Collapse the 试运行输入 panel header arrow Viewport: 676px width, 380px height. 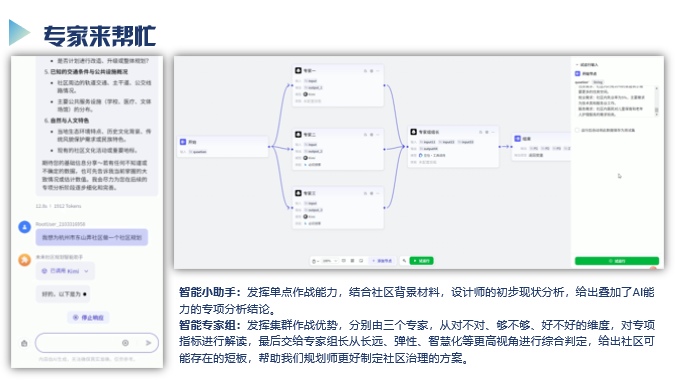tap(577, 65)
